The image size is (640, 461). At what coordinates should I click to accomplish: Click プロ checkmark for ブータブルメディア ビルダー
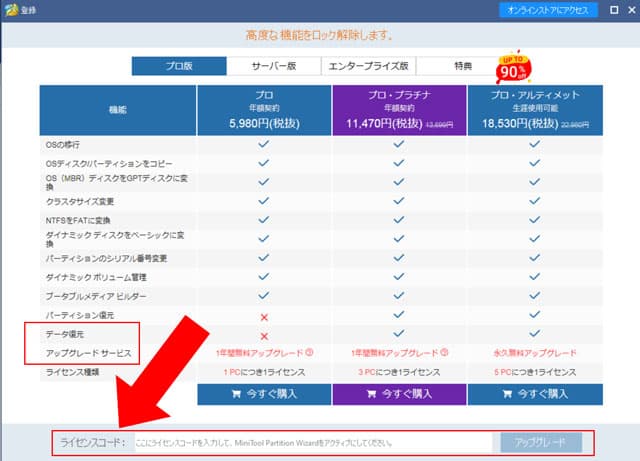tap(264, 295)
